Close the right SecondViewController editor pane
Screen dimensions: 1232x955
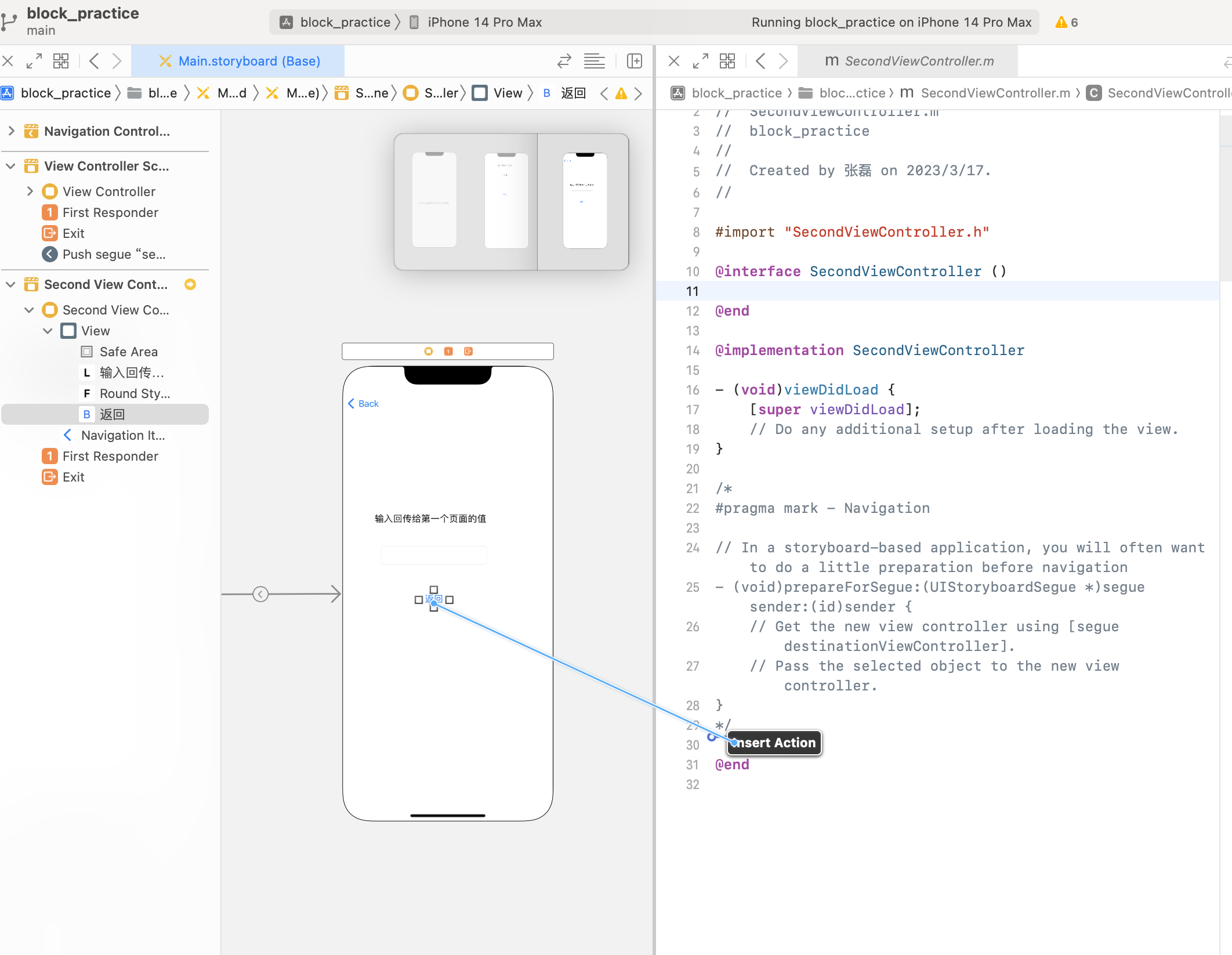(674, 61)
